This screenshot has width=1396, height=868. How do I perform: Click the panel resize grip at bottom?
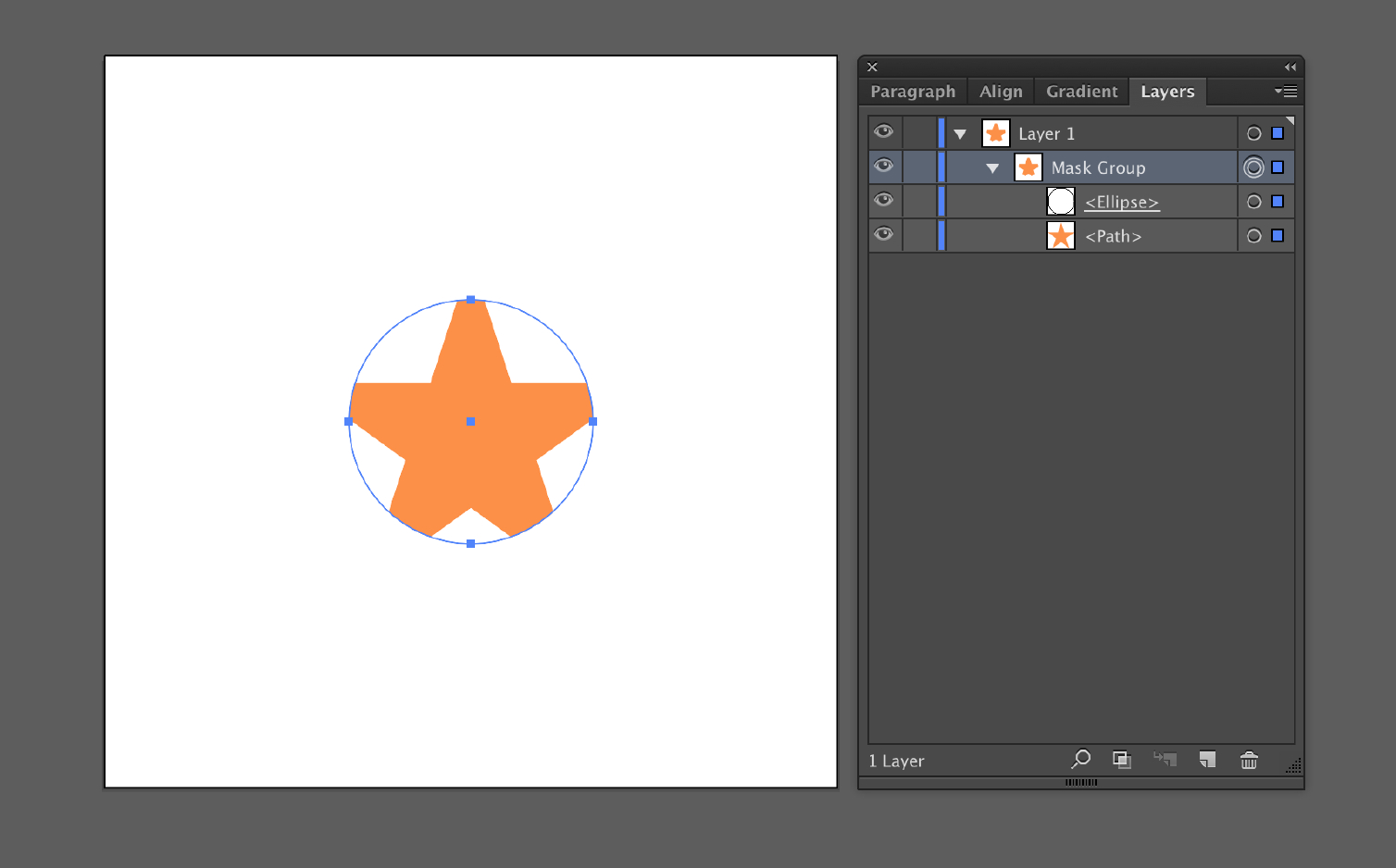[1081, 783]
